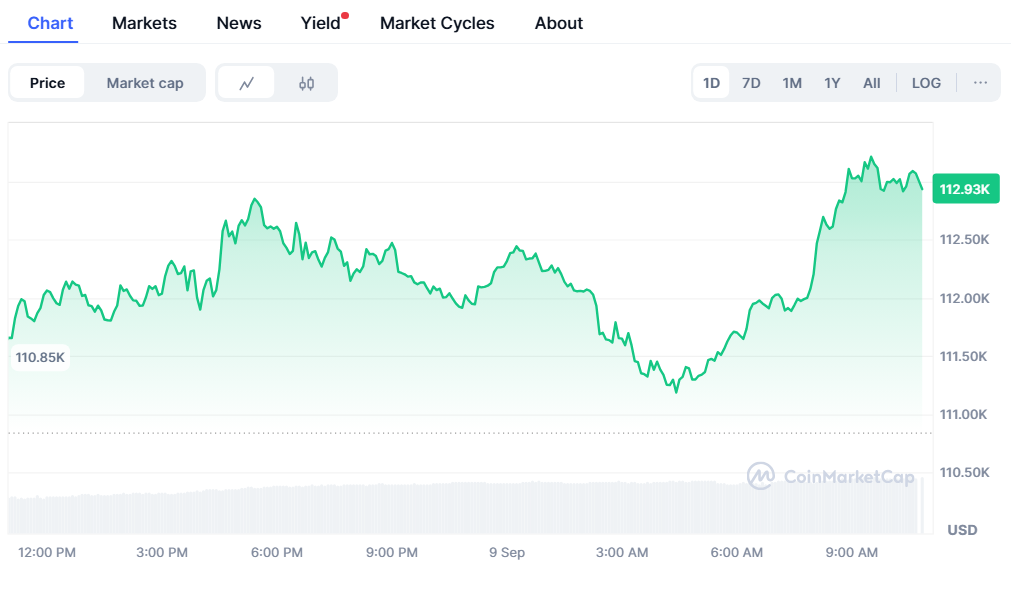Click the 9 Sep date marker
This screenshot has width=1011, height=597.
coord(507,552)
